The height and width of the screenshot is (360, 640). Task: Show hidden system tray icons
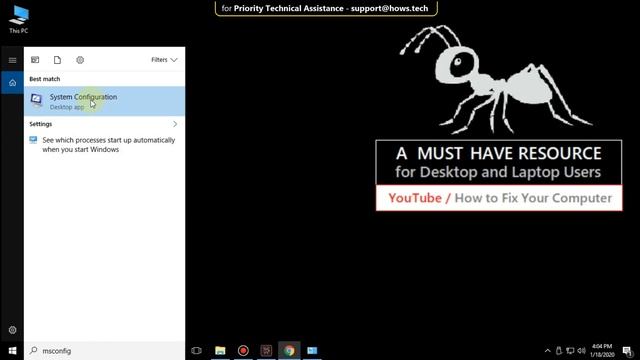click(x=548, y=351)
